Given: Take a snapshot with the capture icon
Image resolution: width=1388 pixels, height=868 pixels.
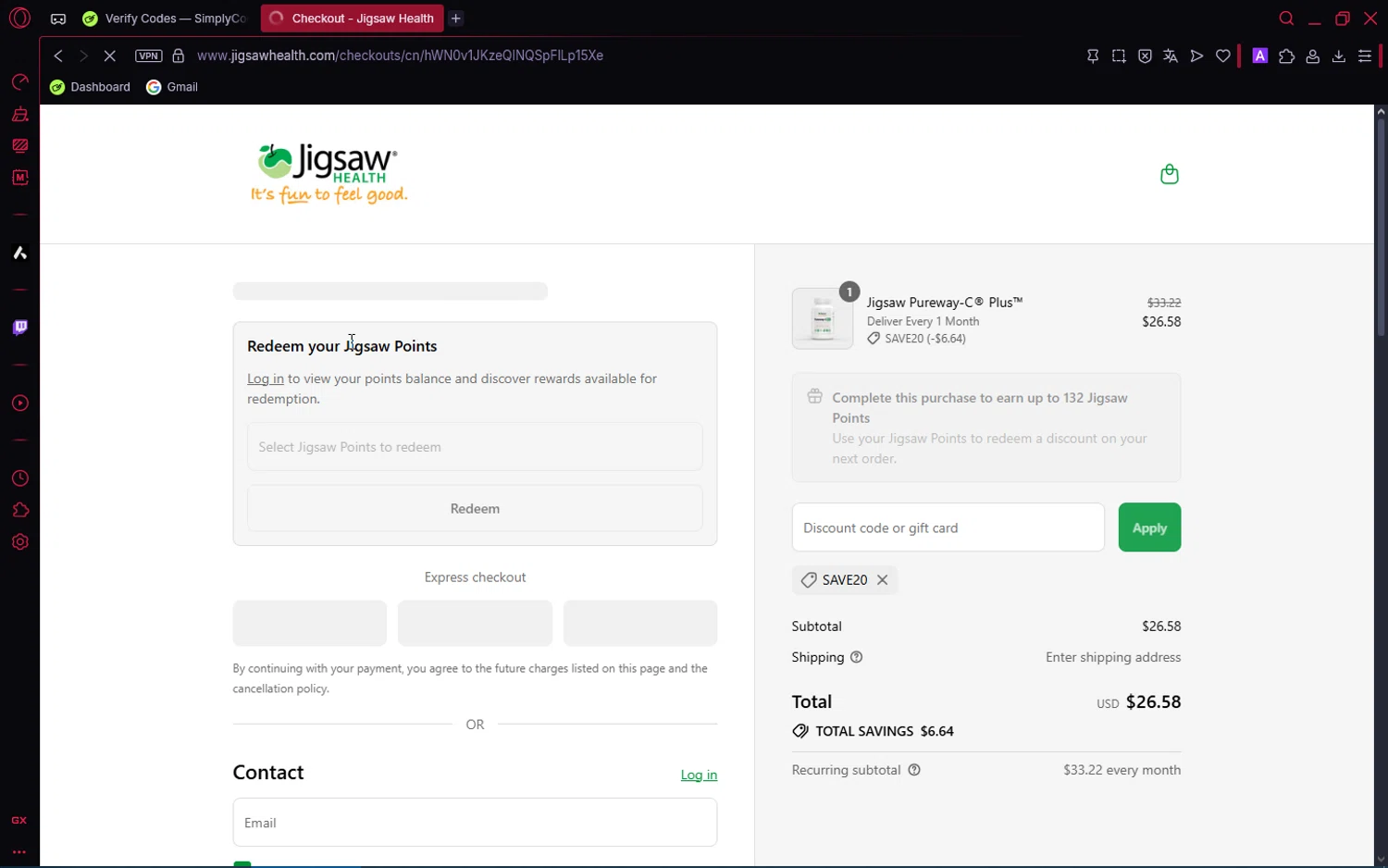Looking at the screenshot, I should click(1119, 56).
